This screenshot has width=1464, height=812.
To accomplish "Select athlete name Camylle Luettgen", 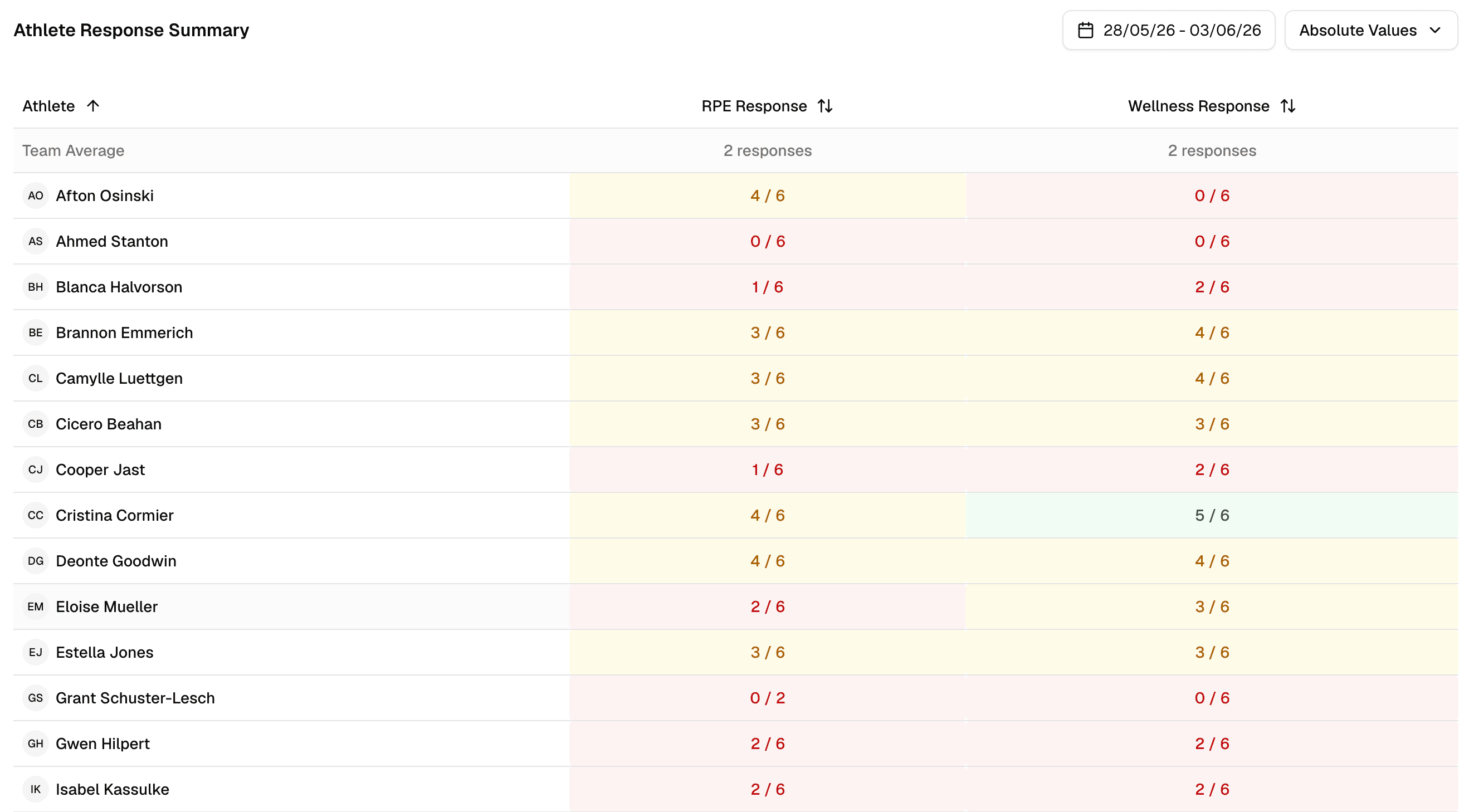I will click(119, 379).
